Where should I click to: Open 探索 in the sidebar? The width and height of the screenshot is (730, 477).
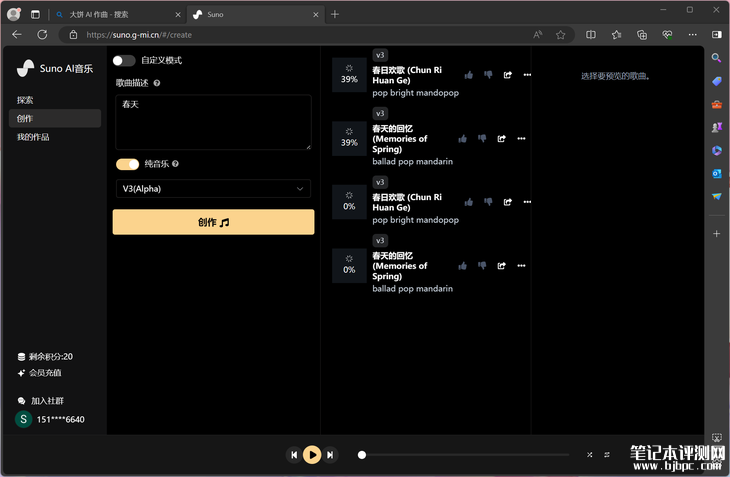pyautogui.click(x=25, y=100)
